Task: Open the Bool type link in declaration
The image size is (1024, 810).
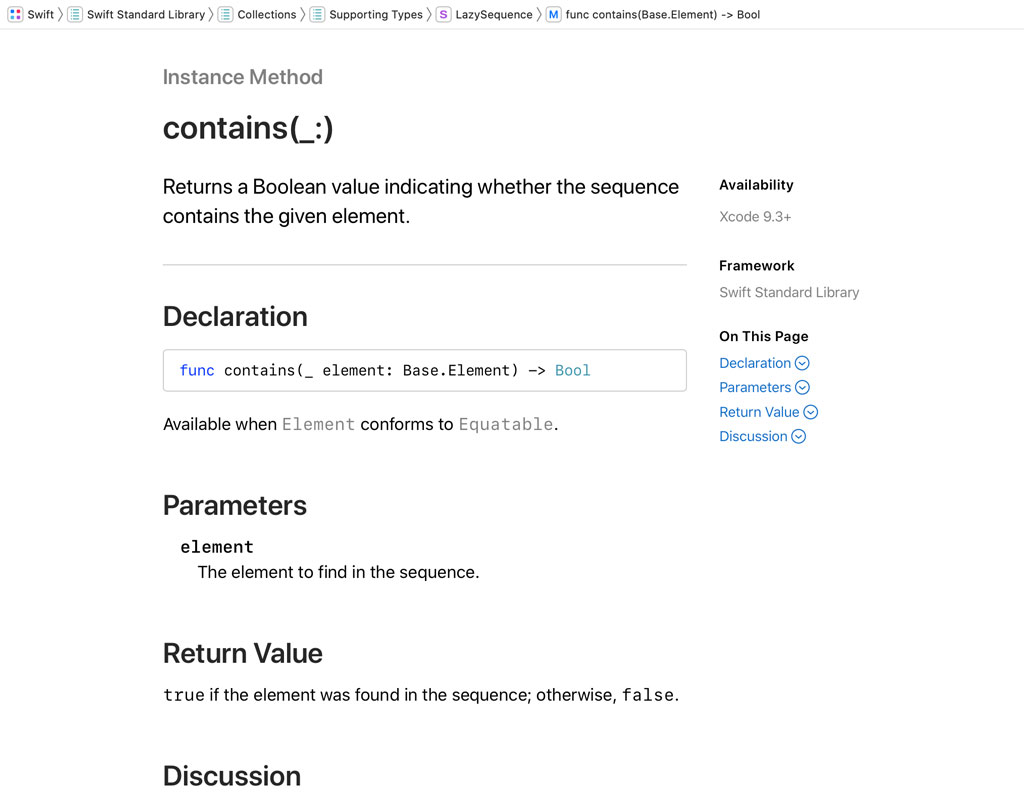Action: (573, 370)
